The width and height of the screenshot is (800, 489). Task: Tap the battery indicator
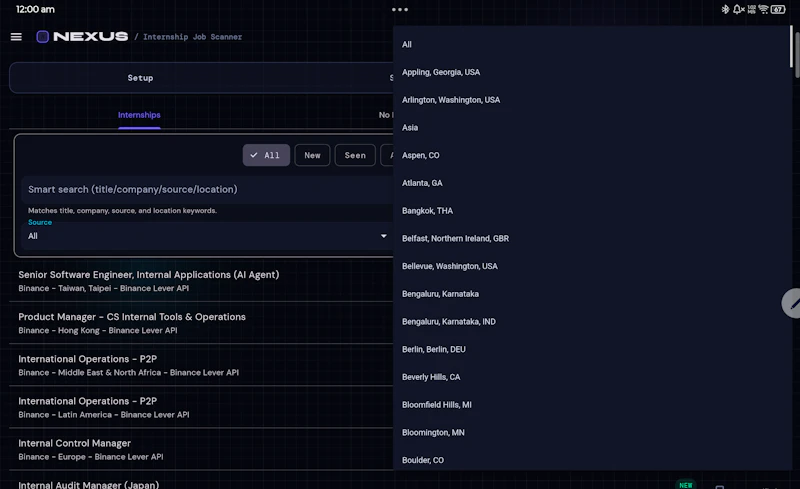point(778,9)
